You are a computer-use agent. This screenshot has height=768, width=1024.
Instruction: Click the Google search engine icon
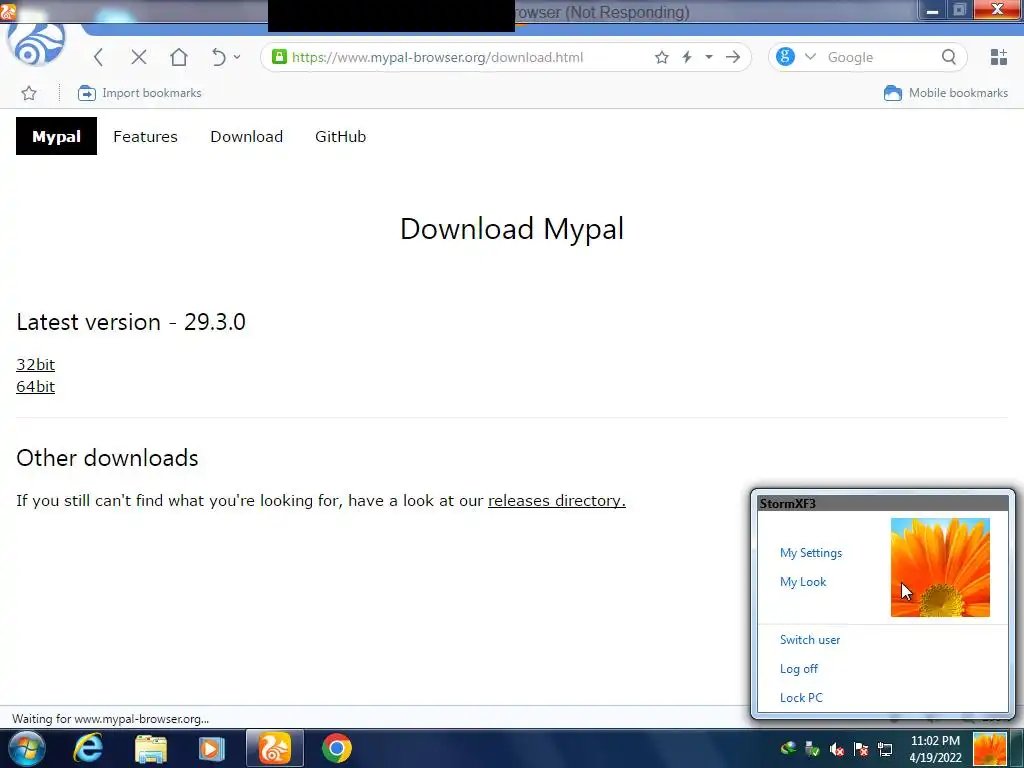tap(785, 57)
